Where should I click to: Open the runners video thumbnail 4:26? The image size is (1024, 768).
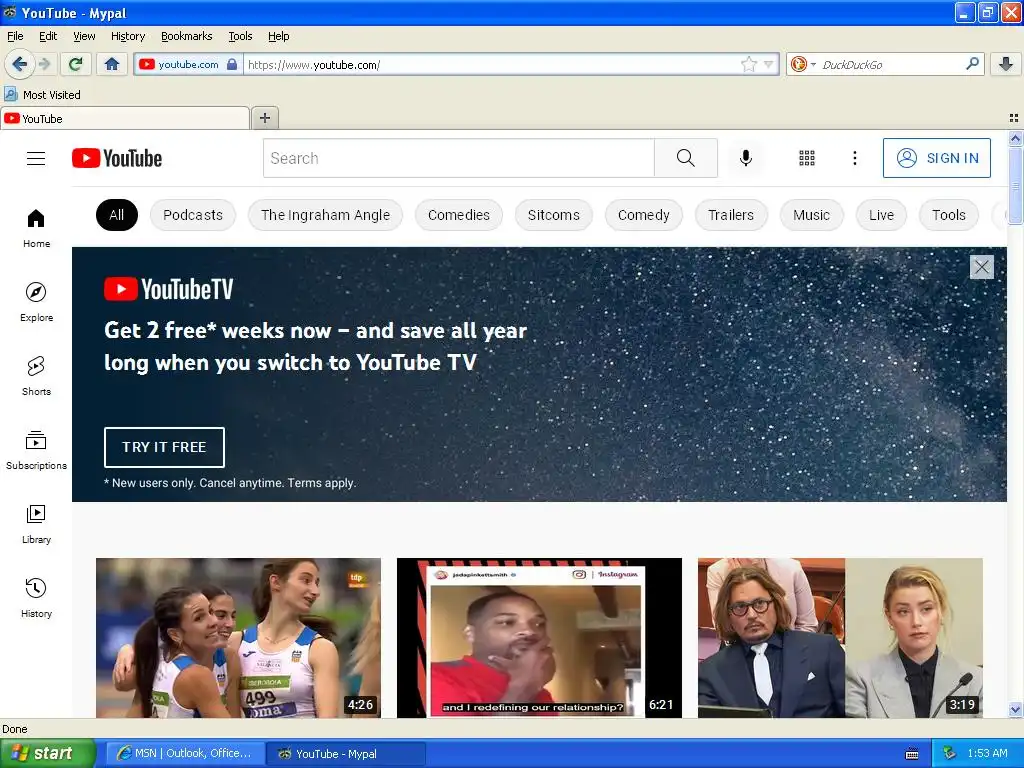[x=238, y=638]
